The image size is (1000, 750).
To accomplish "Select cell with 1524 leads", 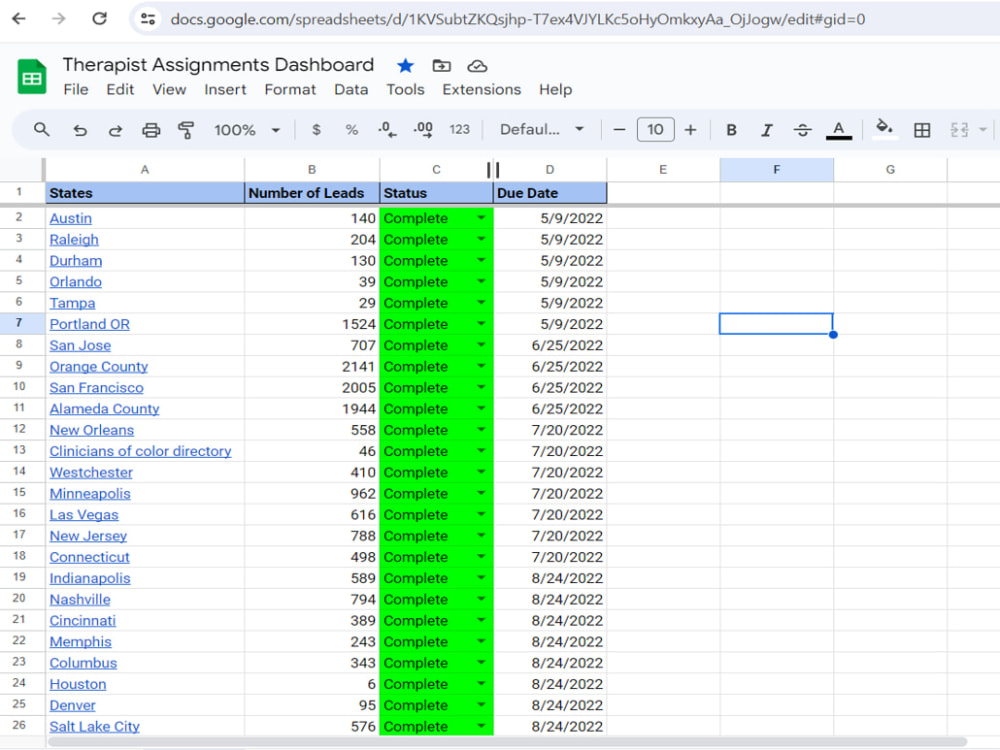I will pos(312,324).
